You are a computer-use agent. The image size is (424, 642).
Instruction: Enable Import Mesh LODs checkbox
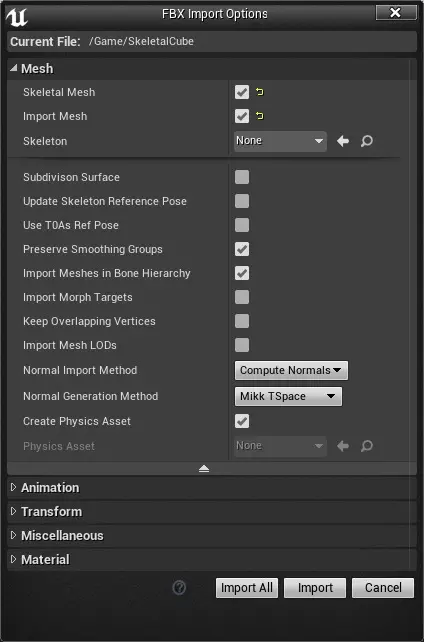click(242, 345)
